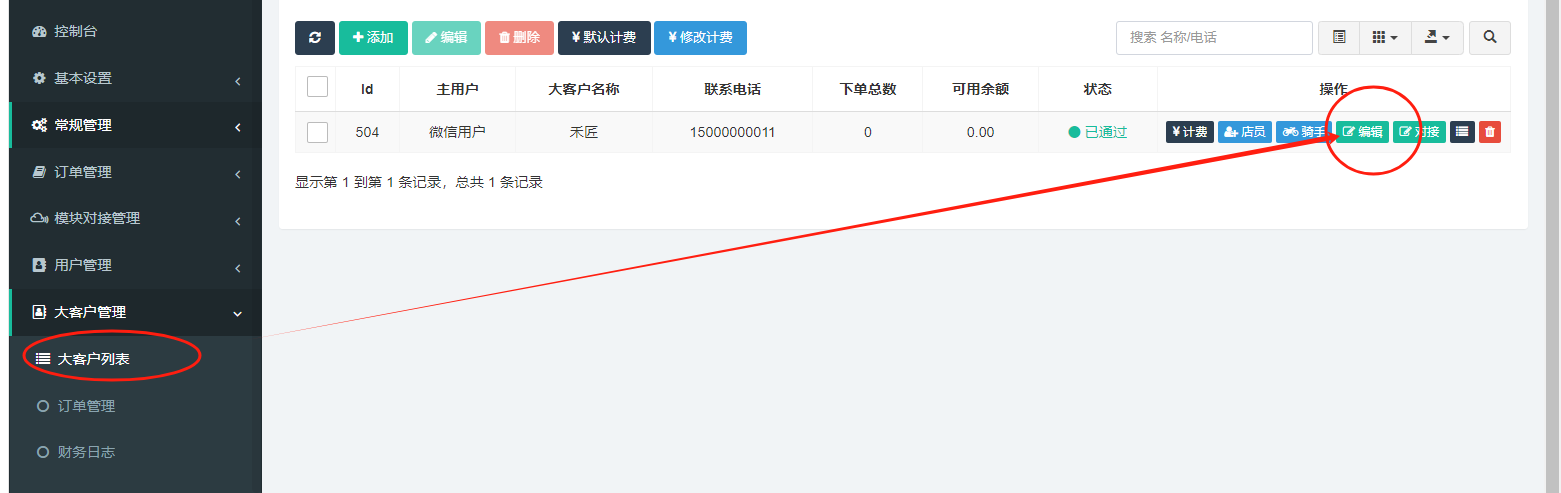Toggle the table card view icon

tap(1339, 38)
